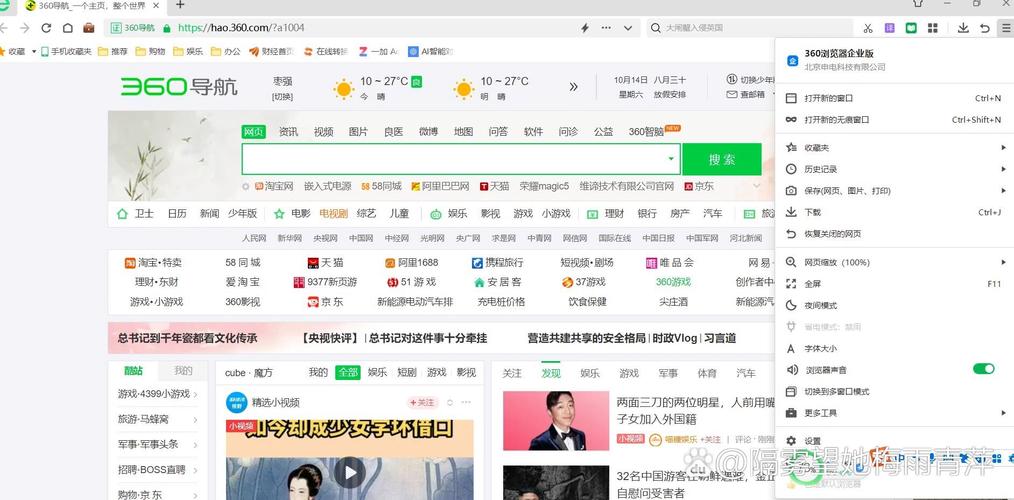1014x500 pixels.
Task: Open the 办公 bookmarks folder
Action: [225, 51]
